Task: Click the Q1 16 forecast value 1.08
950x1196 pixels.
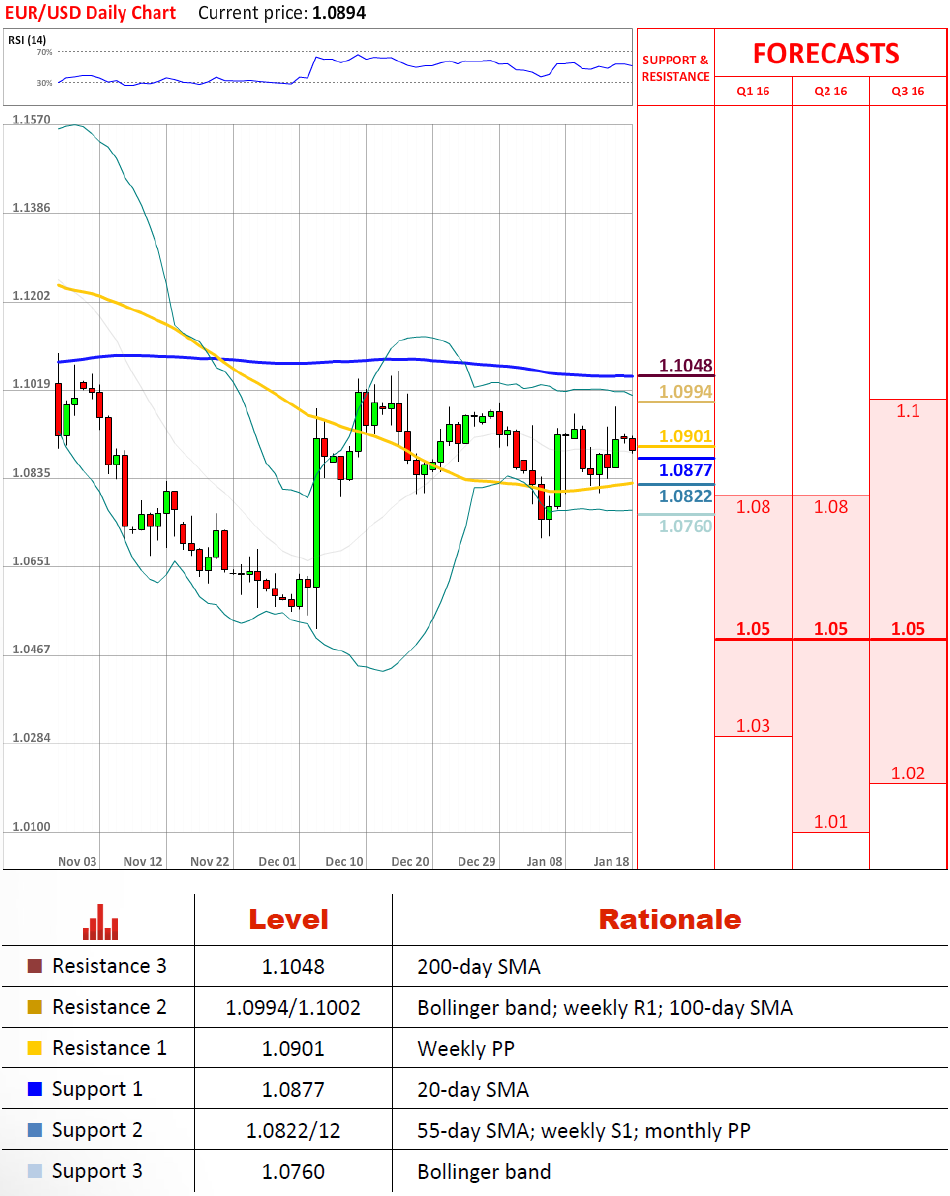Action: pos(752,507)
